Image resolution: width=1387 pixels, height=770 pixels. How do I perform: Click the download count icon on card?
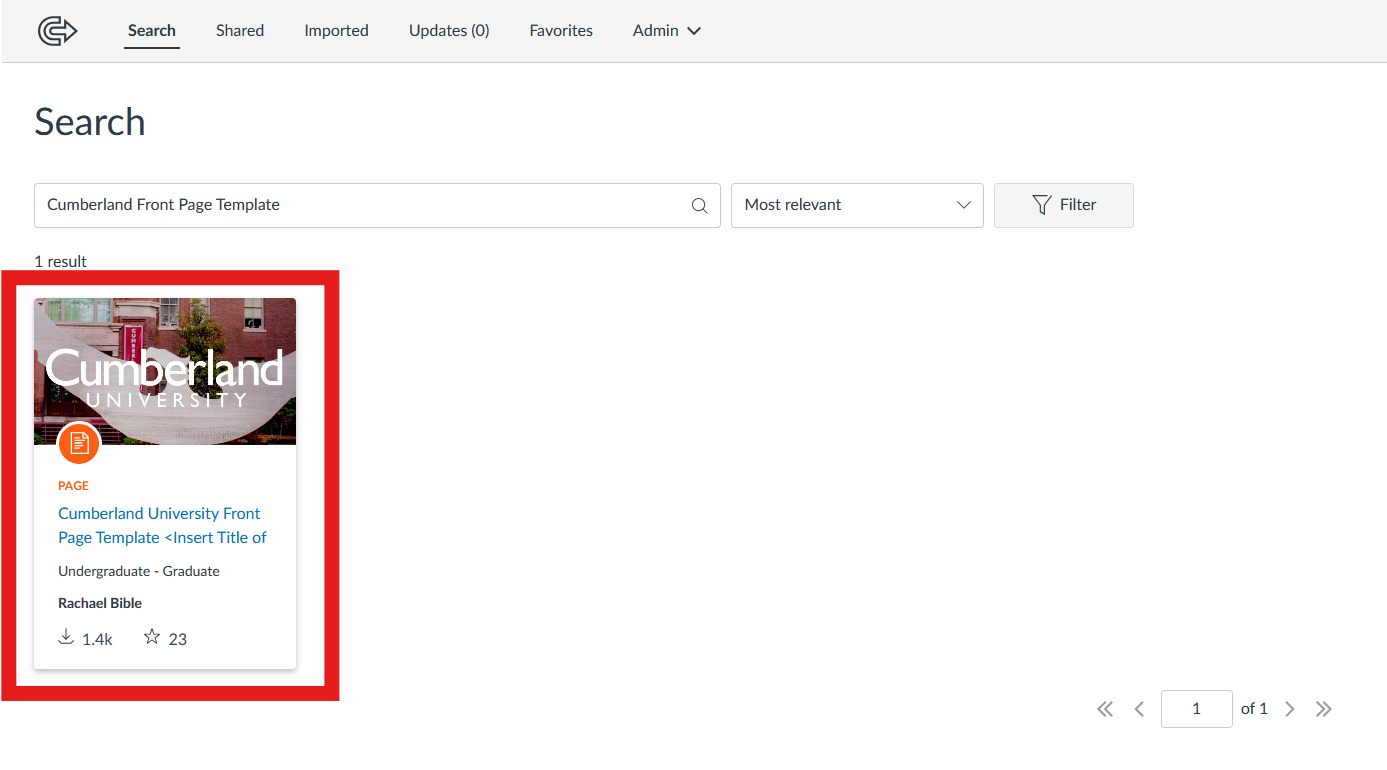tap(66, 637)
